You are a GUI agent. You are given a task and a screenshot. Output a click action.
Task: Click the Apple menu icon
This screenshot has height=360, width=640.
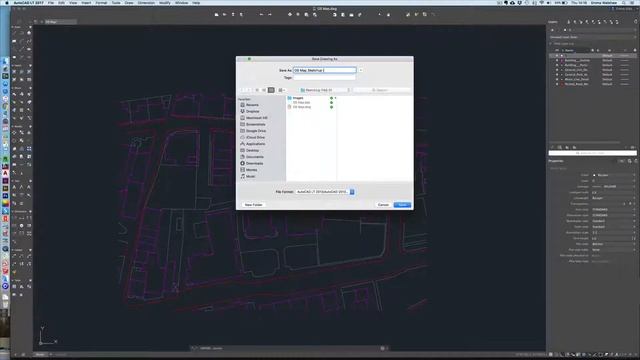click(6, 3)
